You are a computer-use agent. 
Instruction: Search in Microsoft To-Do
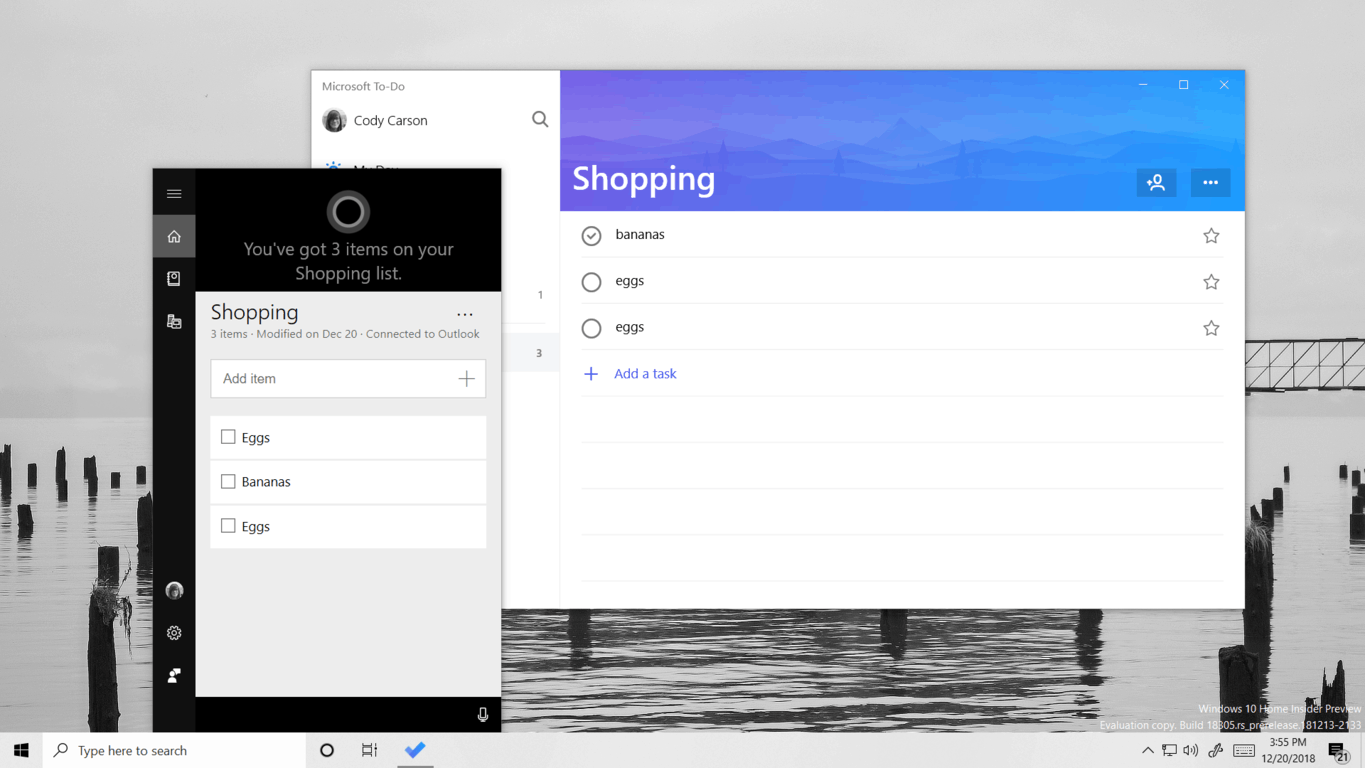pyautogui.click(x=540, y=120)
